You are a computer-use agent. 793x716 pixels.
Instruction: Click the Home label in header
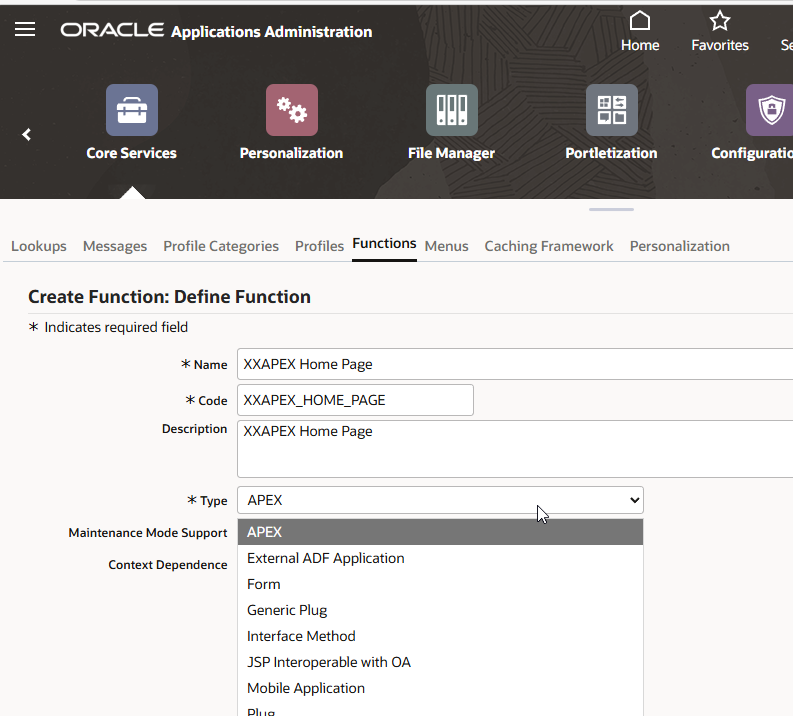(x=640, y=46)
